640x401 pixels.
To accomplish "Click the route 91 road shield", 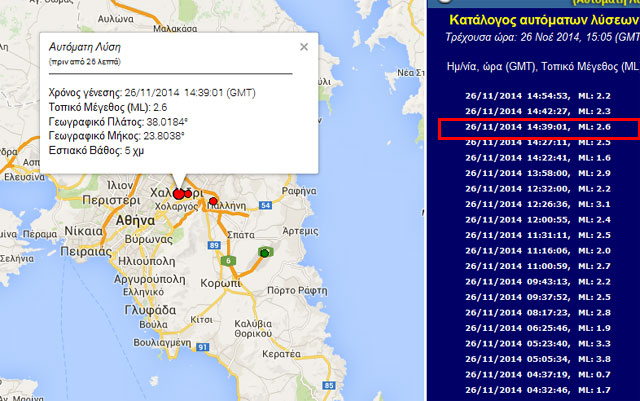I will pyautogui.click(x=201, y=347).
